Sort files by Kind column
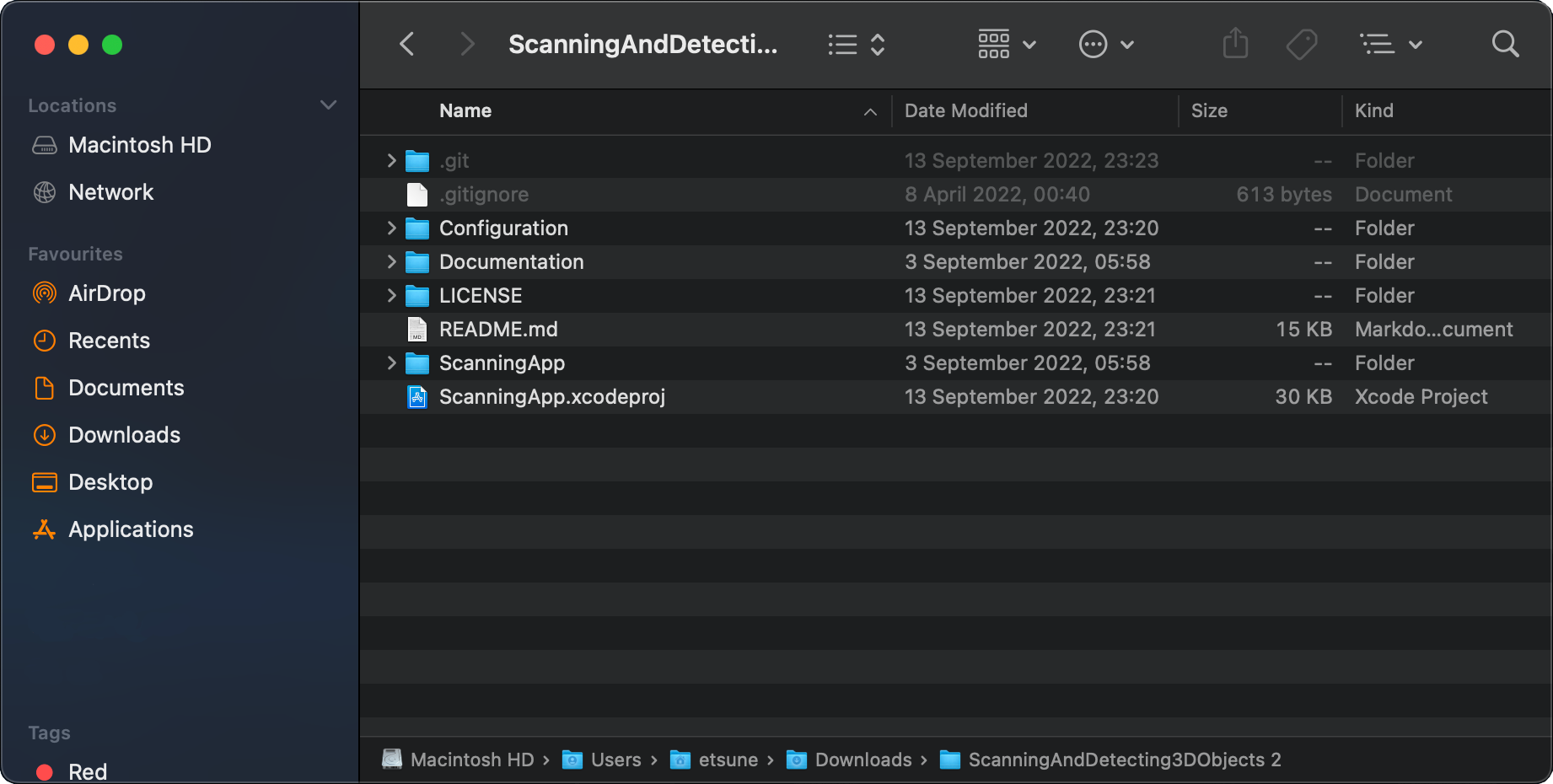The width and height of the screenshot is (1553, 784). coord(1373,110)
